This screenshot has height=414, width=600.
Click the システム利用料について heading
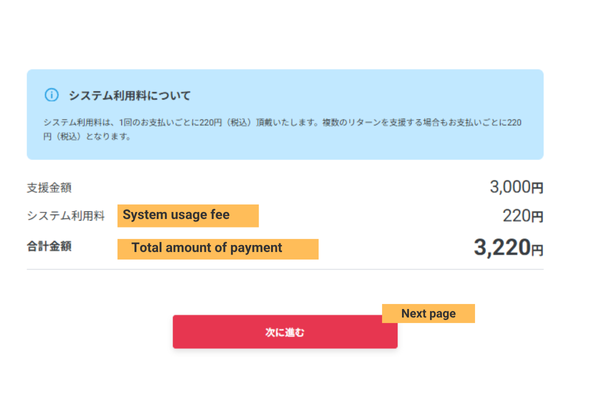tap(129, 96)
